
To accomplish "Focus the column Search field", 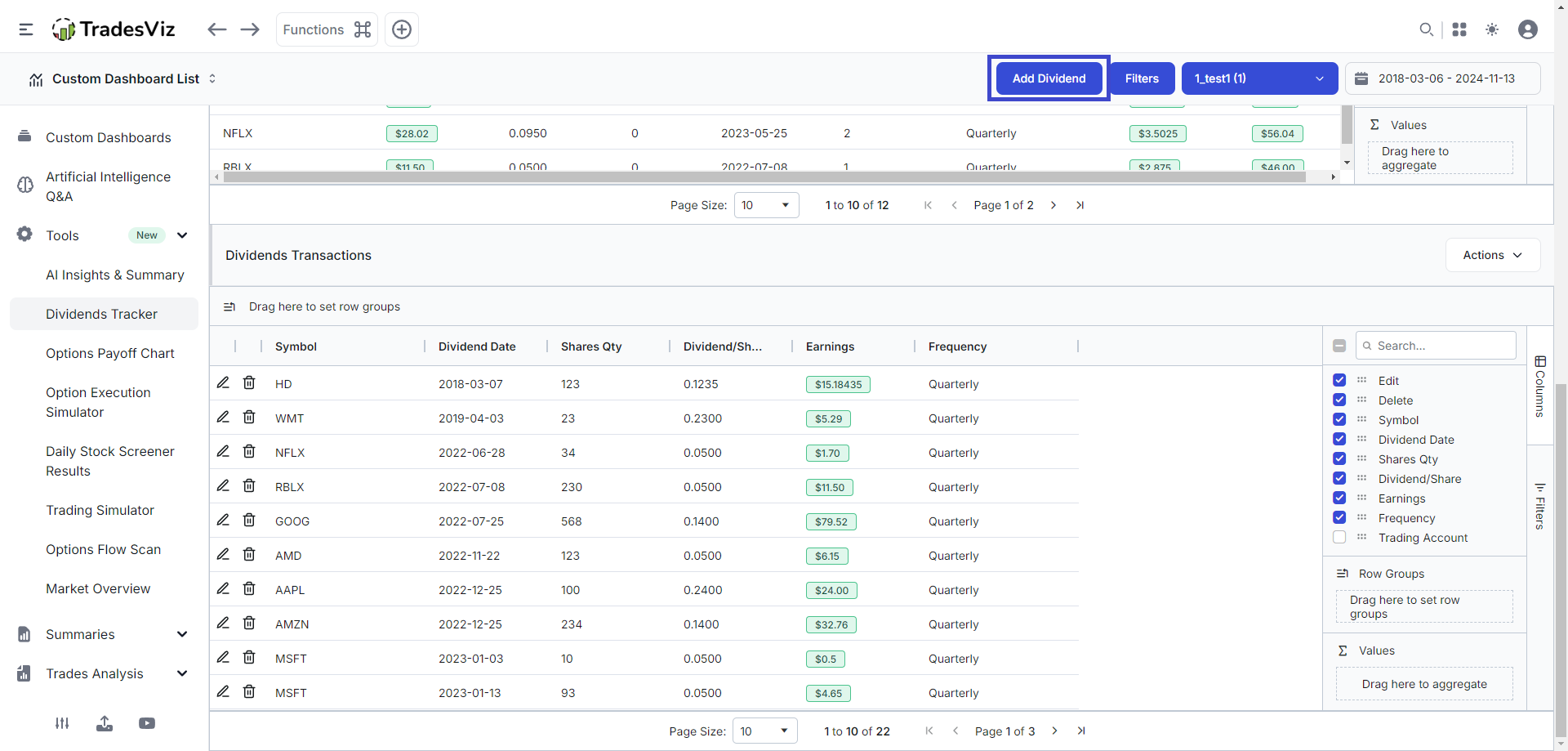I will [x=1436, y=346].
